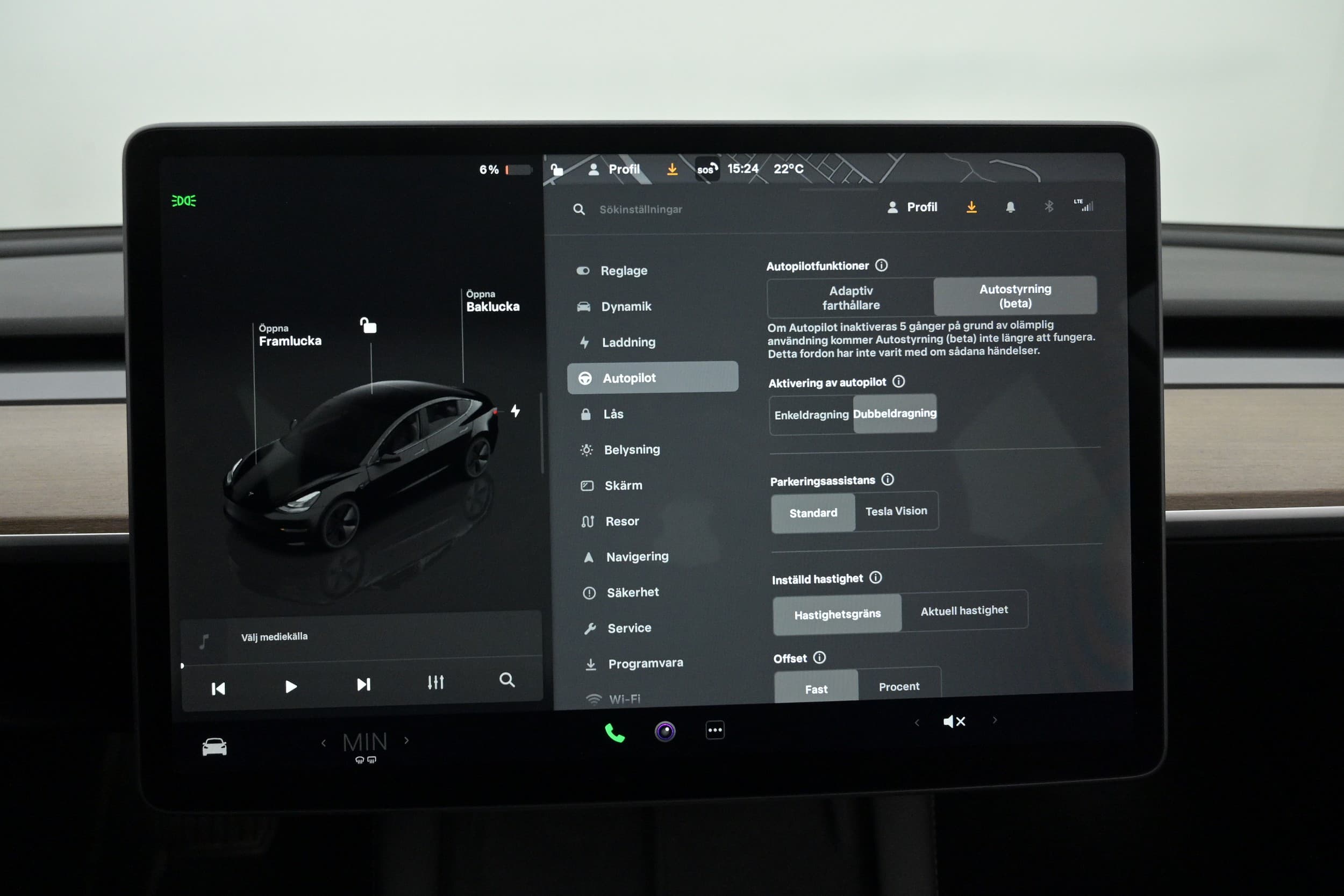Click the Navigering navigation icon
The image size is (1344, 896).
(x=583, y=555)
